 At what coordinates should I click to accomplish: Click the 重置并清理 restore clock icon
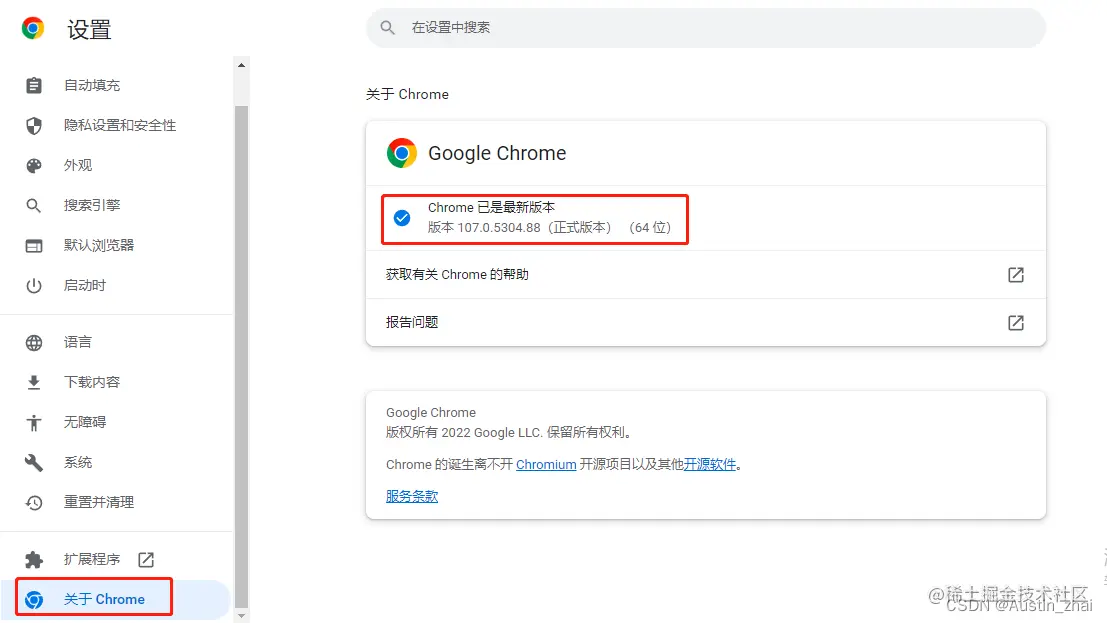(34, 503)
